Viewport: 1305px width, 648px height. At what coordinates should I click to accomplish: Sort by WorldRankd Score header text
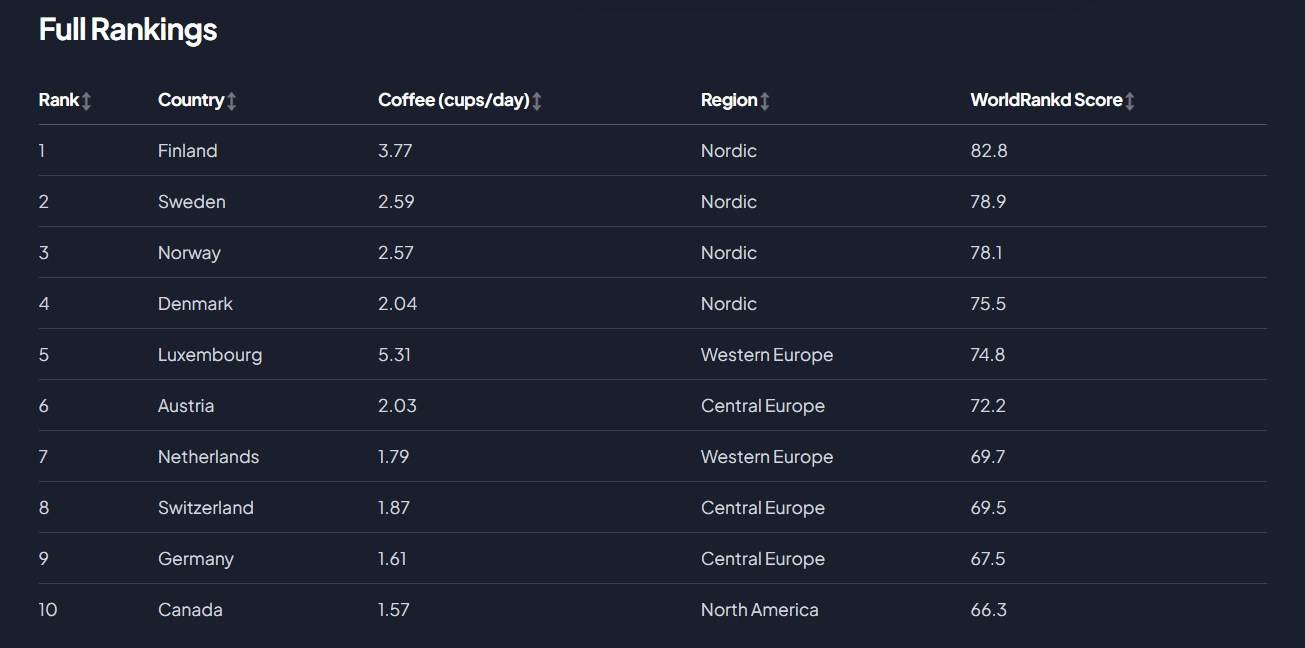coord(1046,100)
